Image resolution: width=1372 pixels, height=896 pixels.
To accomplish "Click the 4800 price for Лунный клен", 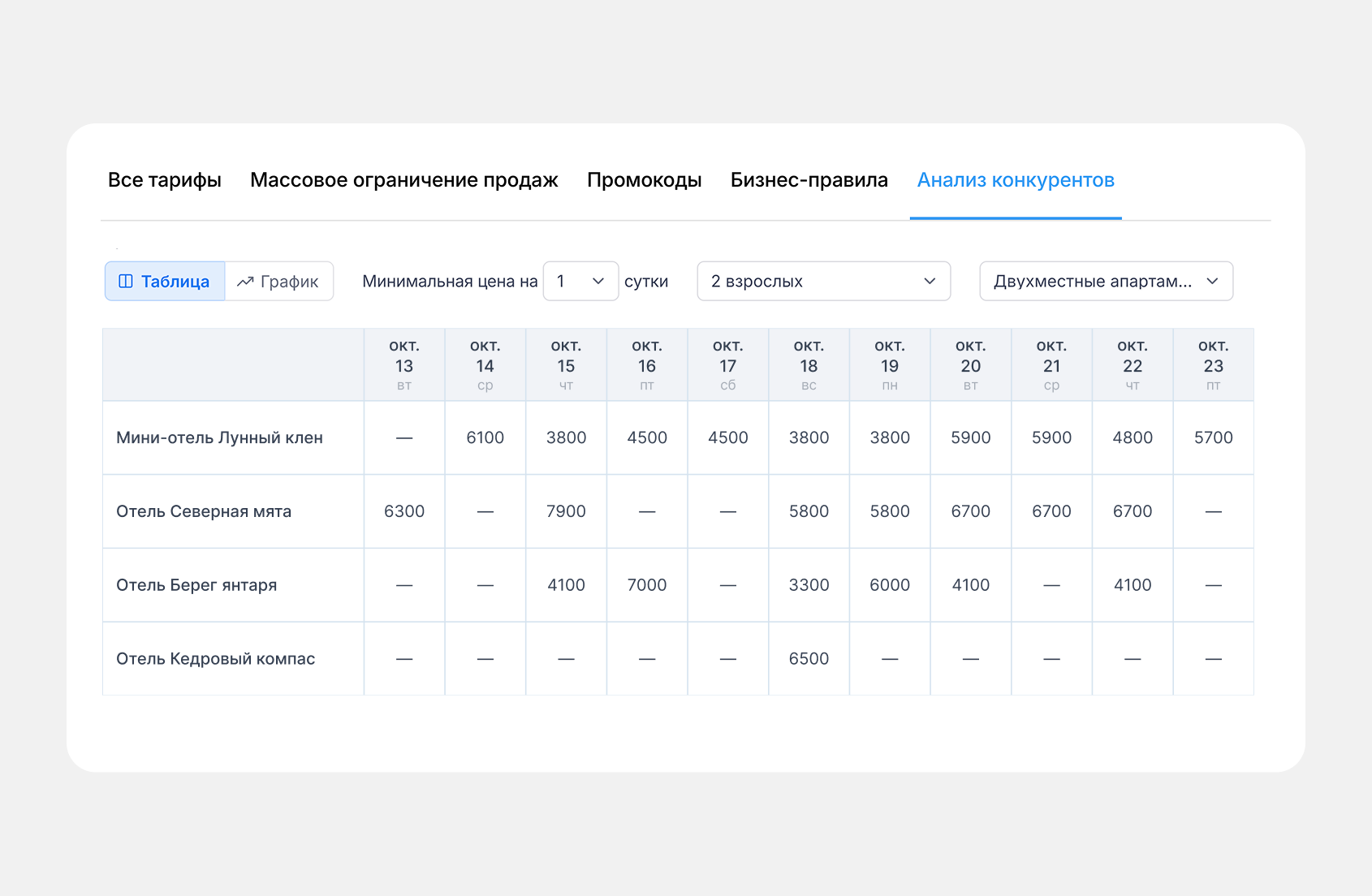I will [1133, 437].
